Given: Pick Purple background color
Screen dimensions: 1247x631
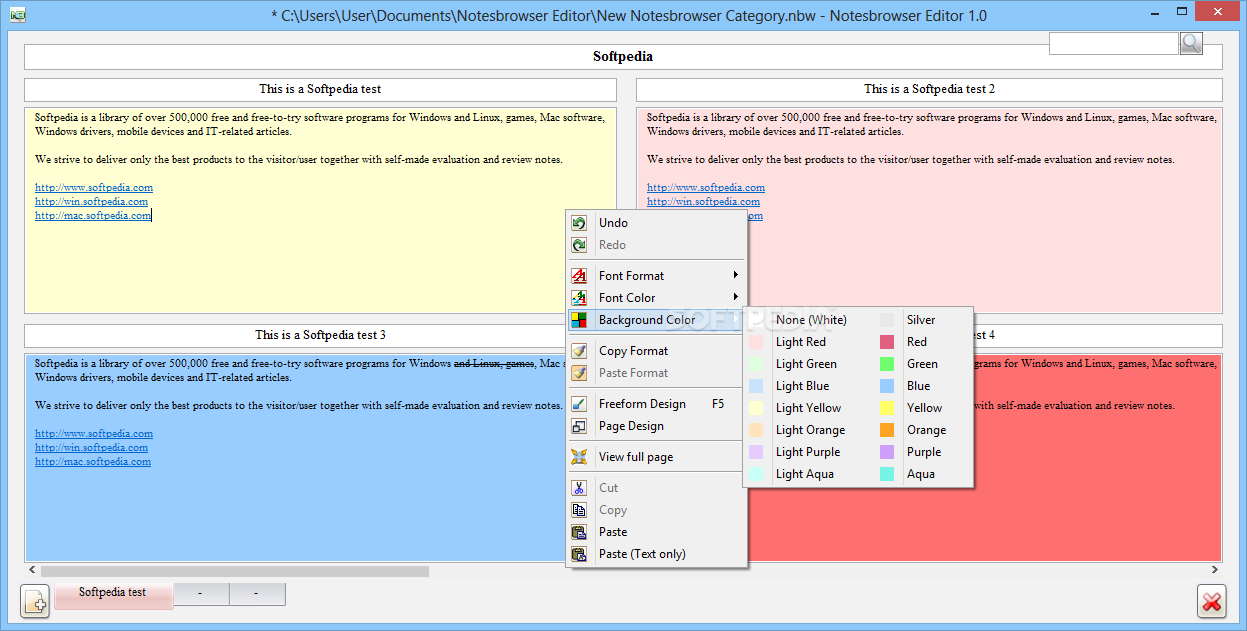Looking at the screenshot, I should click(x=922, y=452).
